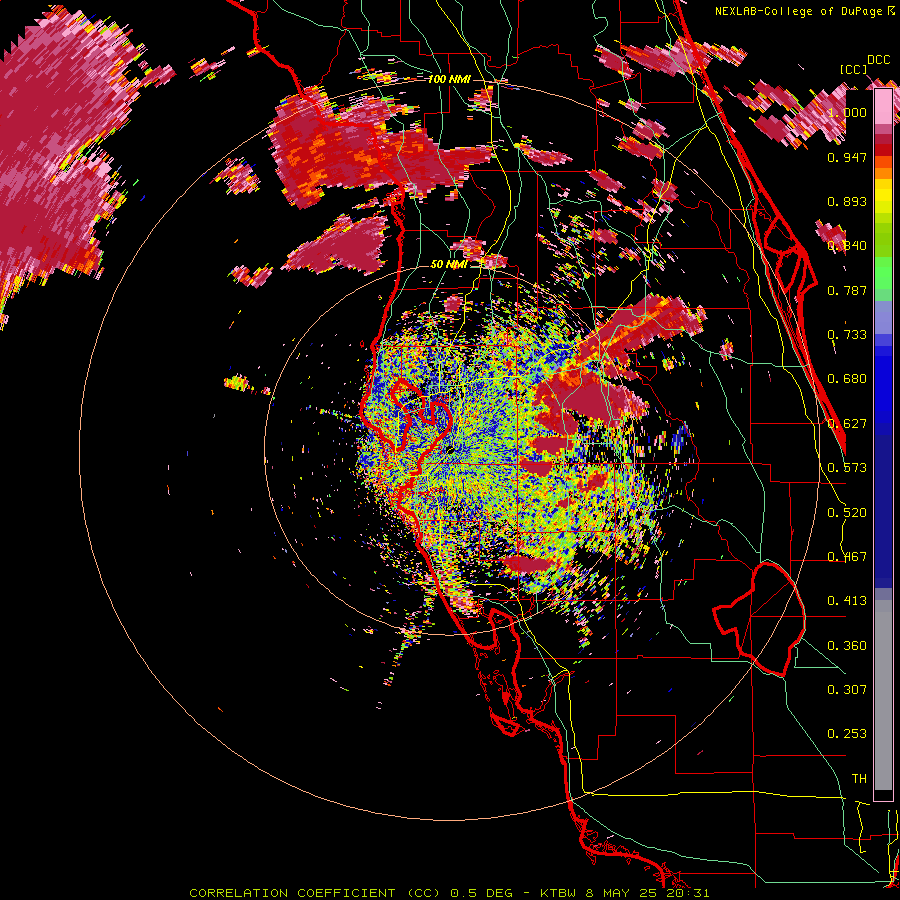Select the 0.947 legend value

coord(847,157)
